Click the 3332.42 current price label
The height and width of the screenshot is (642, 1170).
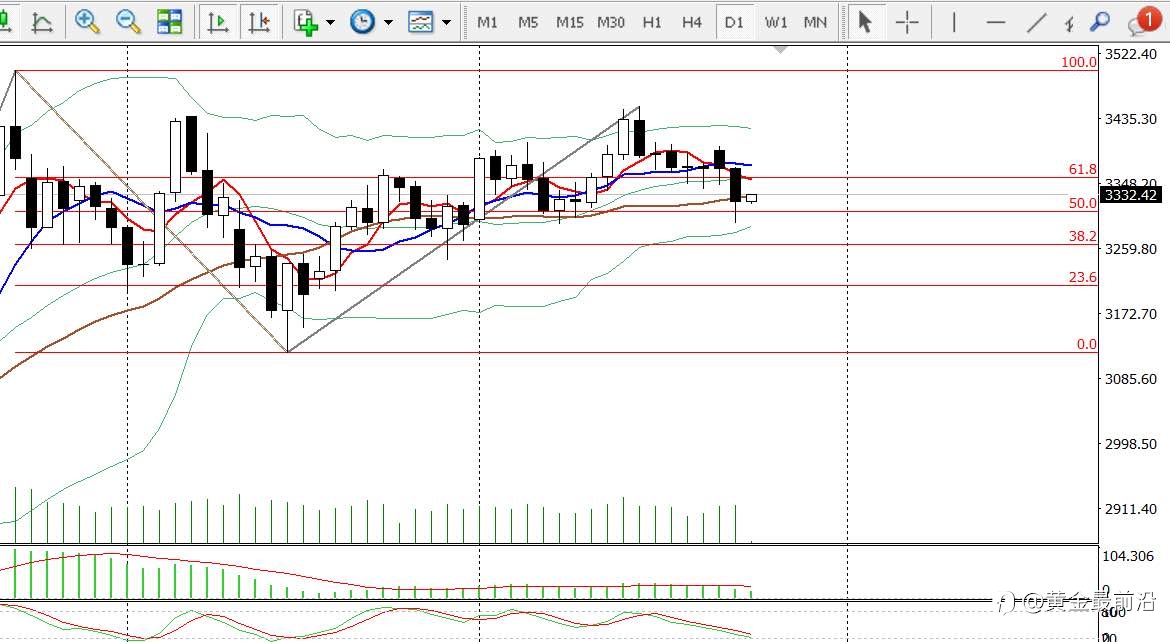[1131, 195]
